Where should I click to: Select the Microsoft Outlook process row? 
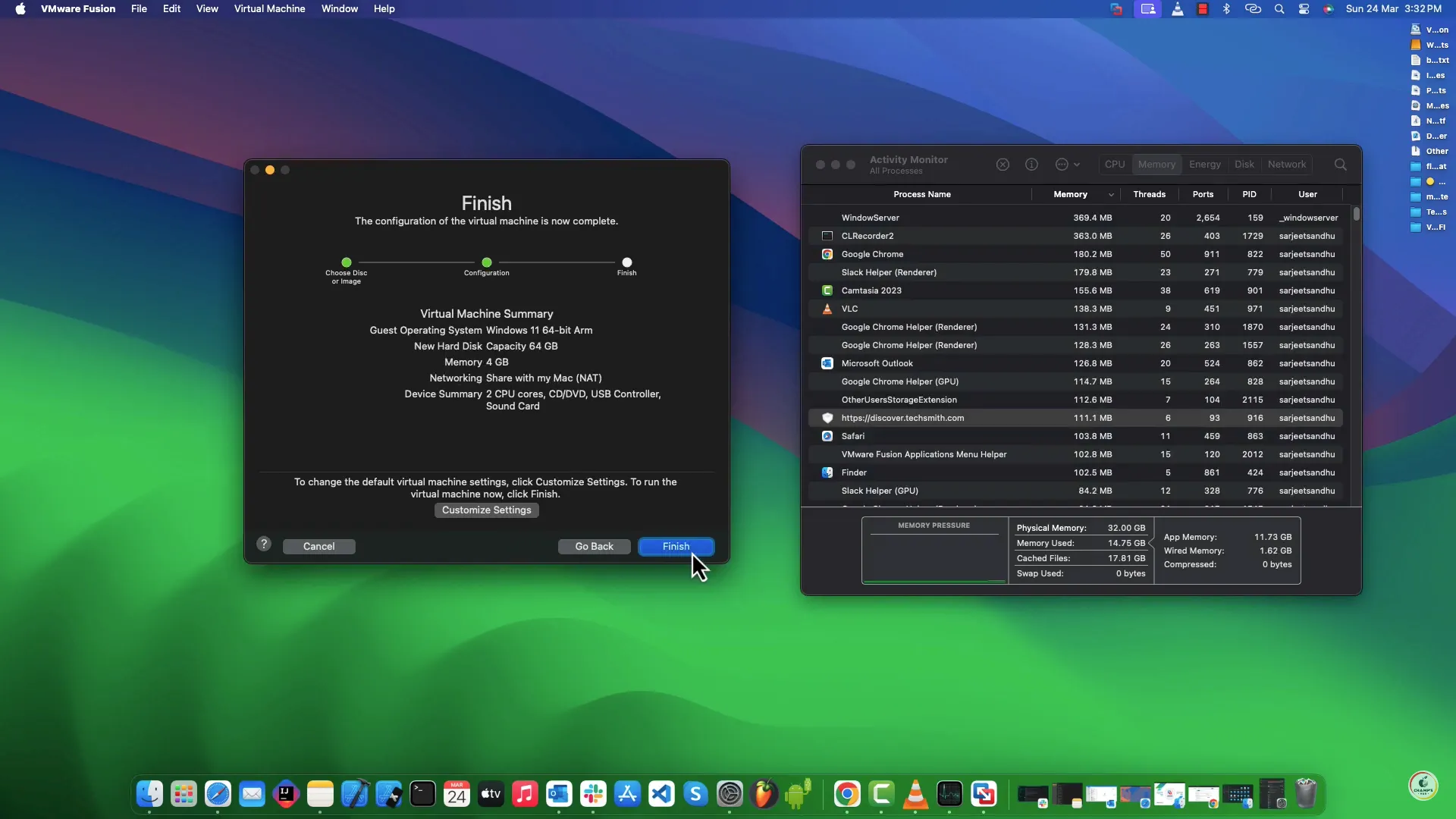(1075, 363)
